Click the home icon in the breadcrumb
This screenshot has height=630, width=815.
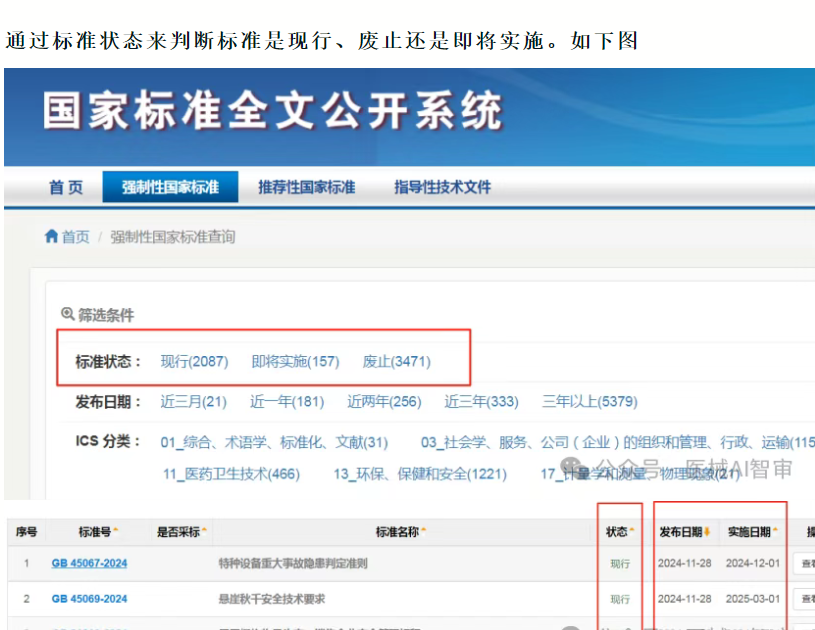pyautogui.click(x=52, y=236)
